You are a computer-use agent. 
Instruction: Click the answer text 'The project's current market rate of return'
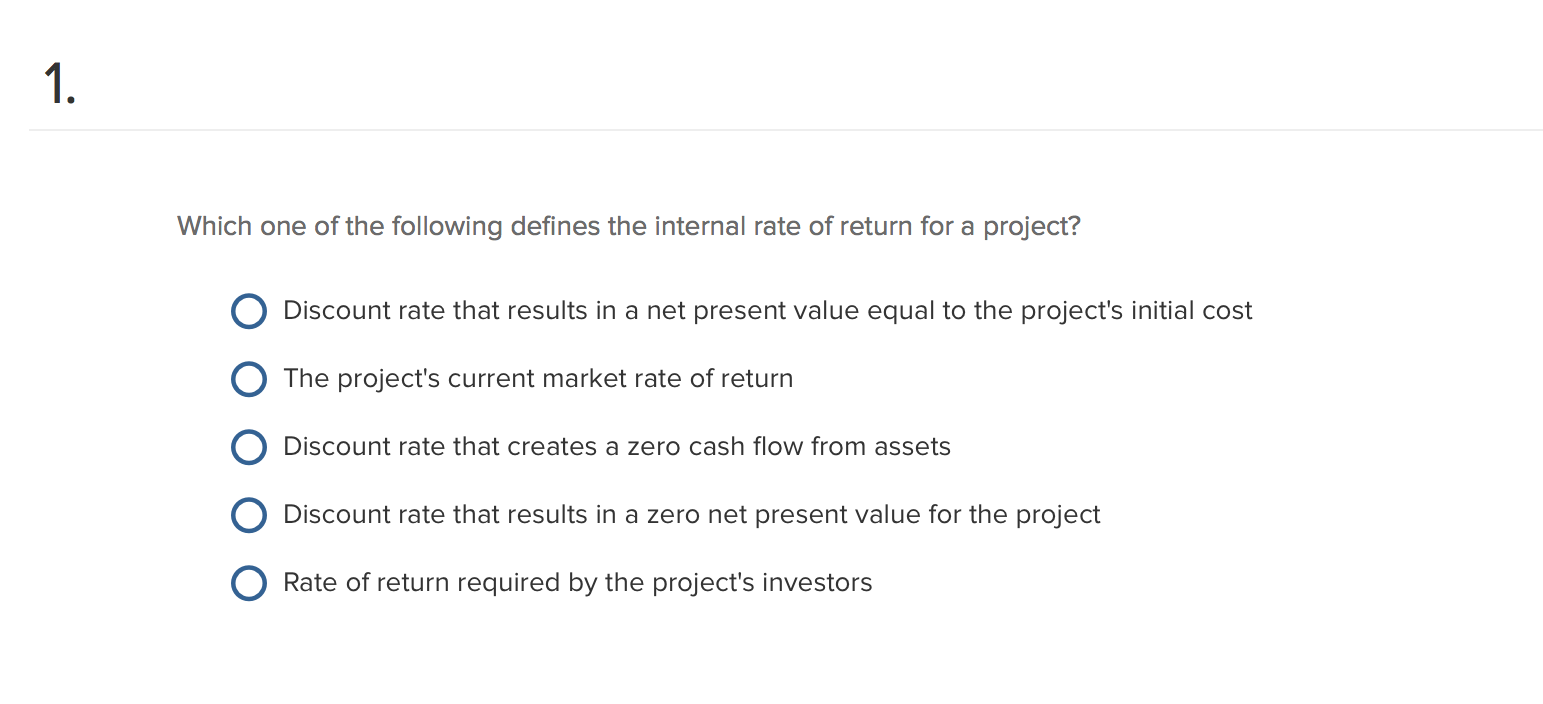tap(538, 379)
